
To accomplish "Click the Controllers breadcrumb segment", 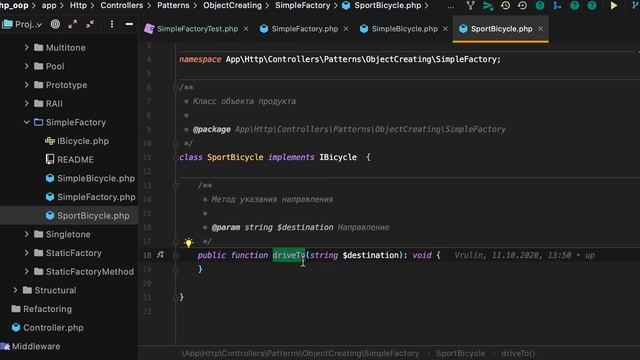I will pyautogui.click(x=122, y=6).
